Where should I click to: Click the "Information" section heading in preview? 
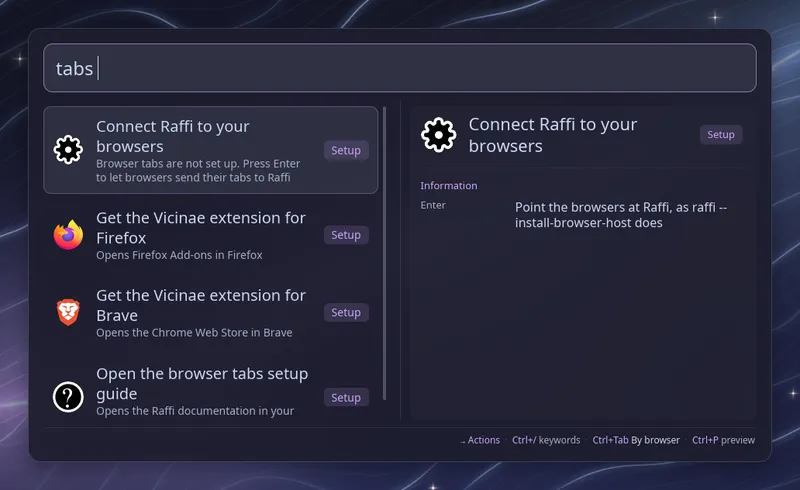tap(448, 186)
